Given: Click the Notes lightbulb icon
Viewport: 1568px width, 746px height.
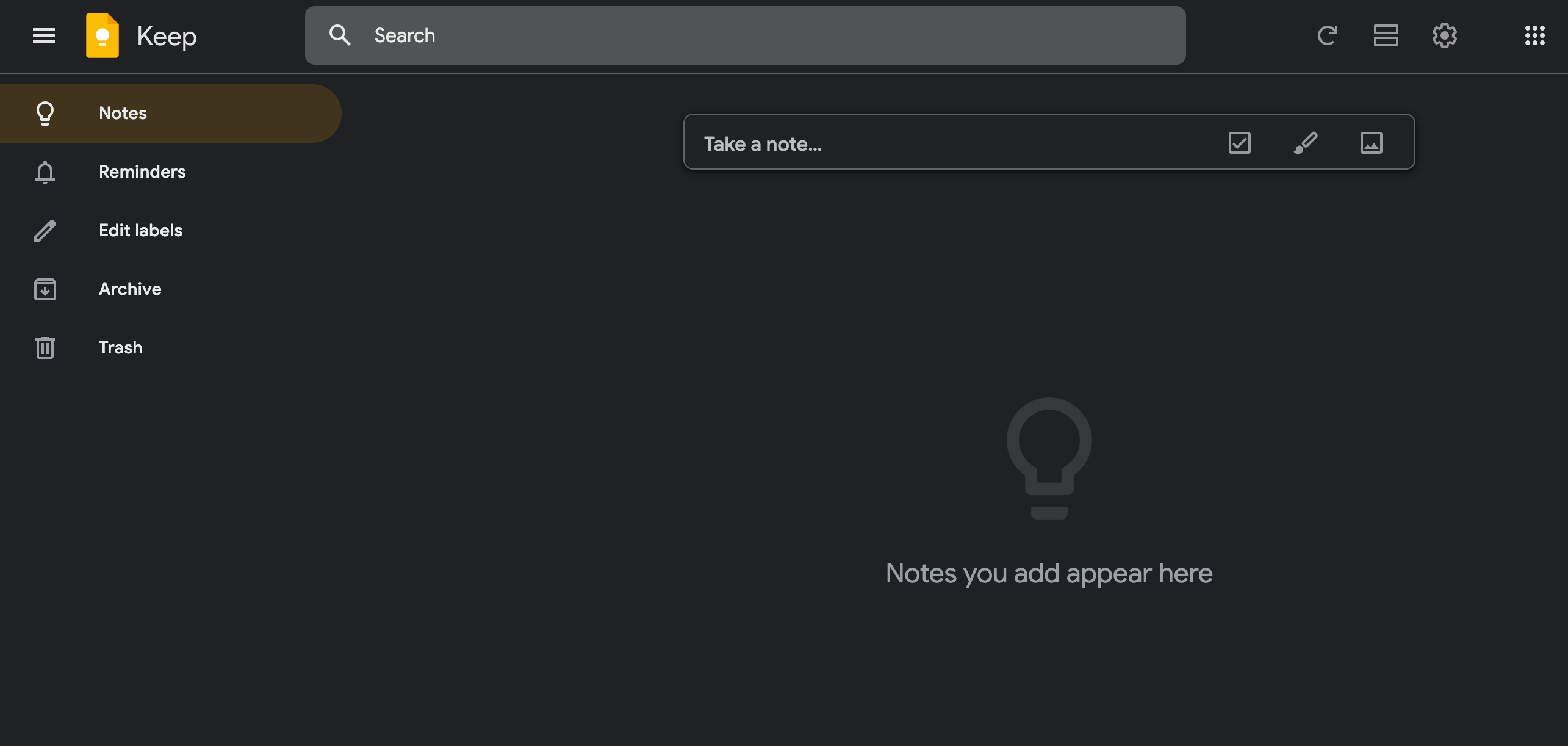Looking at the screenshot, I should click(x=45, y=114).
